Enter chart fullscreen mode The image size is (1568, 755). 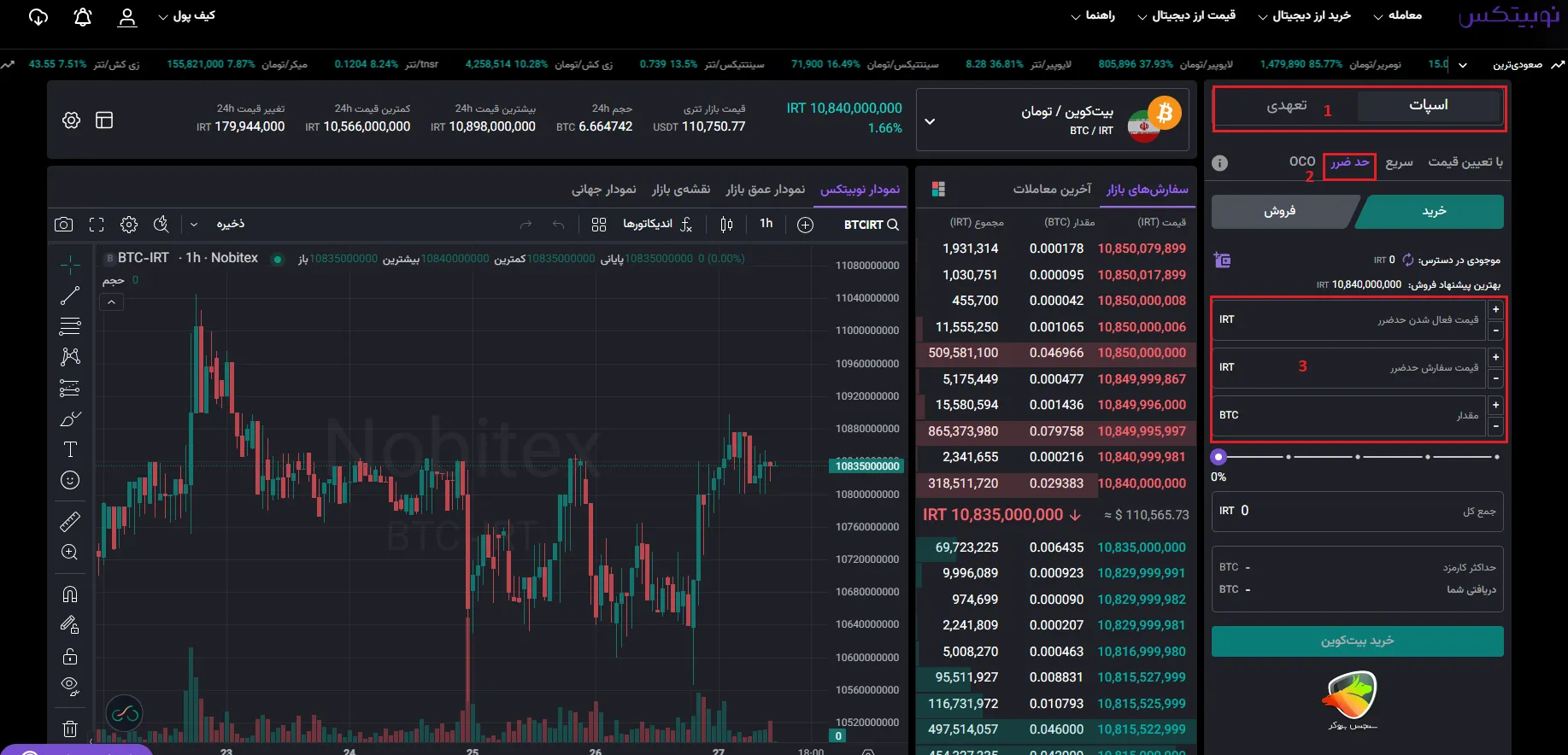pyautogui.click(x=97, y=225)
